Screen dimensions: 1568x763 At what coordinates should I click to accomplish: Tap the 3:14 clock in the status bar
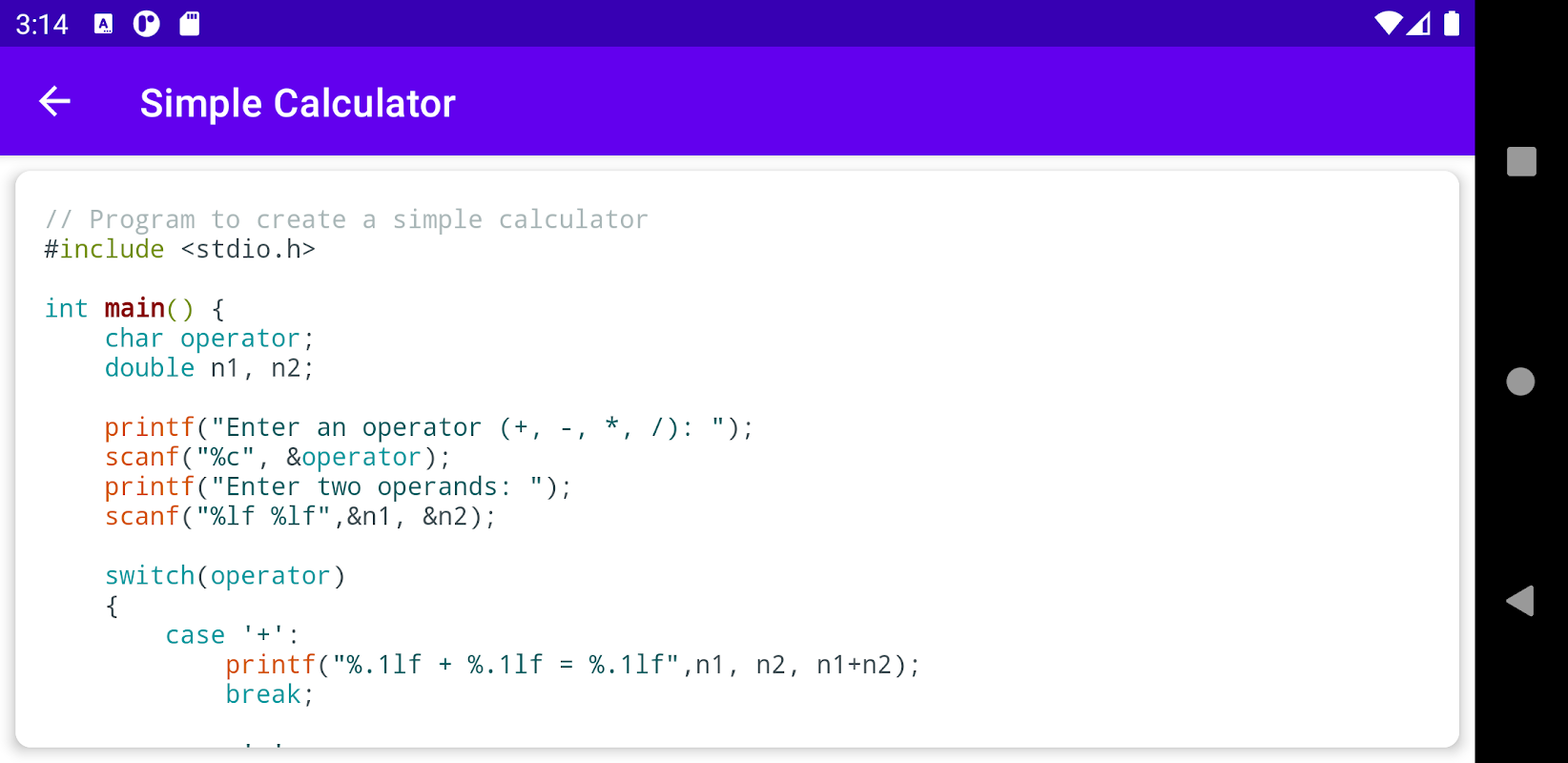(x=42, y=24)
